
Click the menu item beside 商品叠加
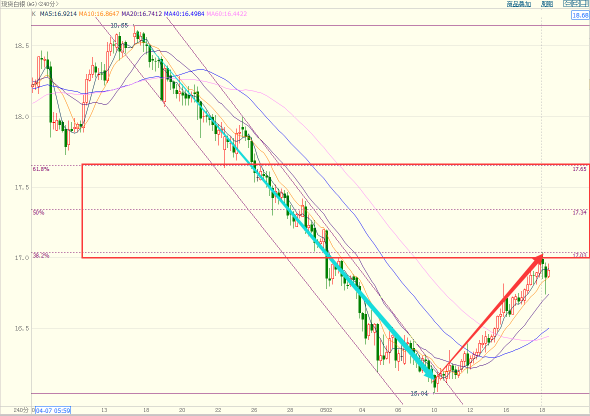(547, 4)
